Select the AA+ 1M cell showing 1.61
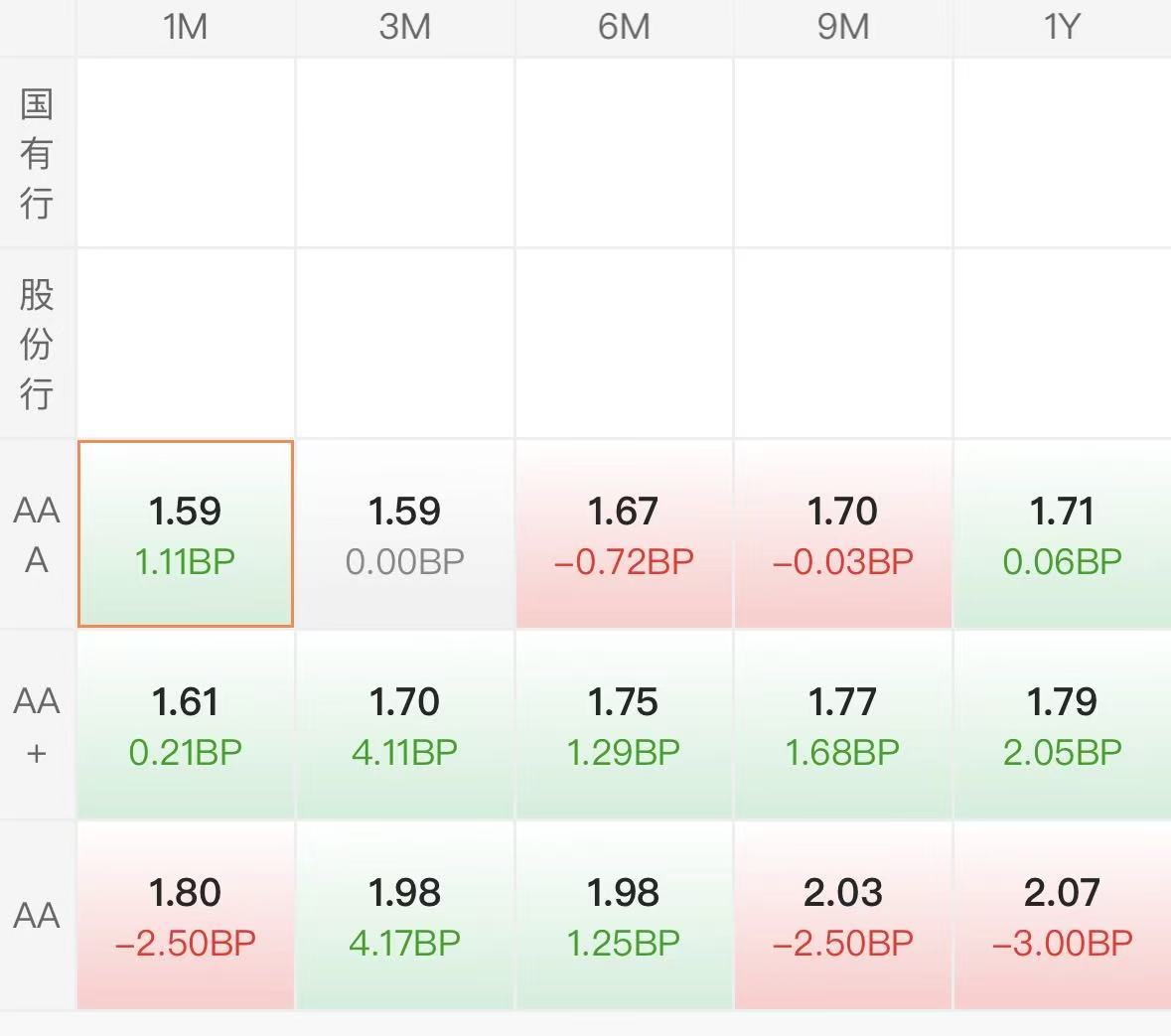The height and width of the screenshot is (1036, 1171). click(186, 725)
